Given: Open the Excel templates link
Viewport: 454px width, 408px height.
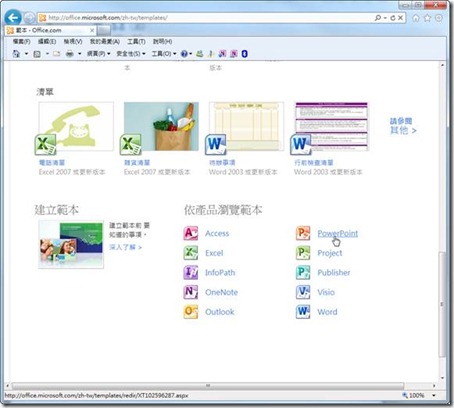Looking at the screenshot, I should coord(214,253).
